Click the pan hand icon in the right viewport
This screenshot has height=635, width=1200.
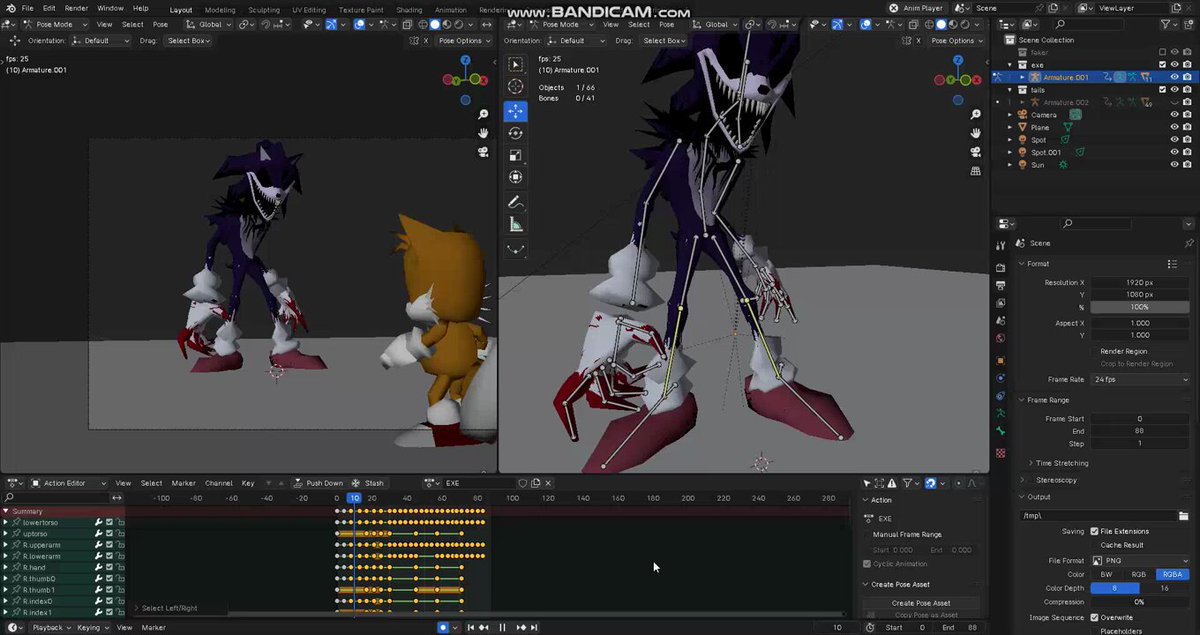point(975,133)
